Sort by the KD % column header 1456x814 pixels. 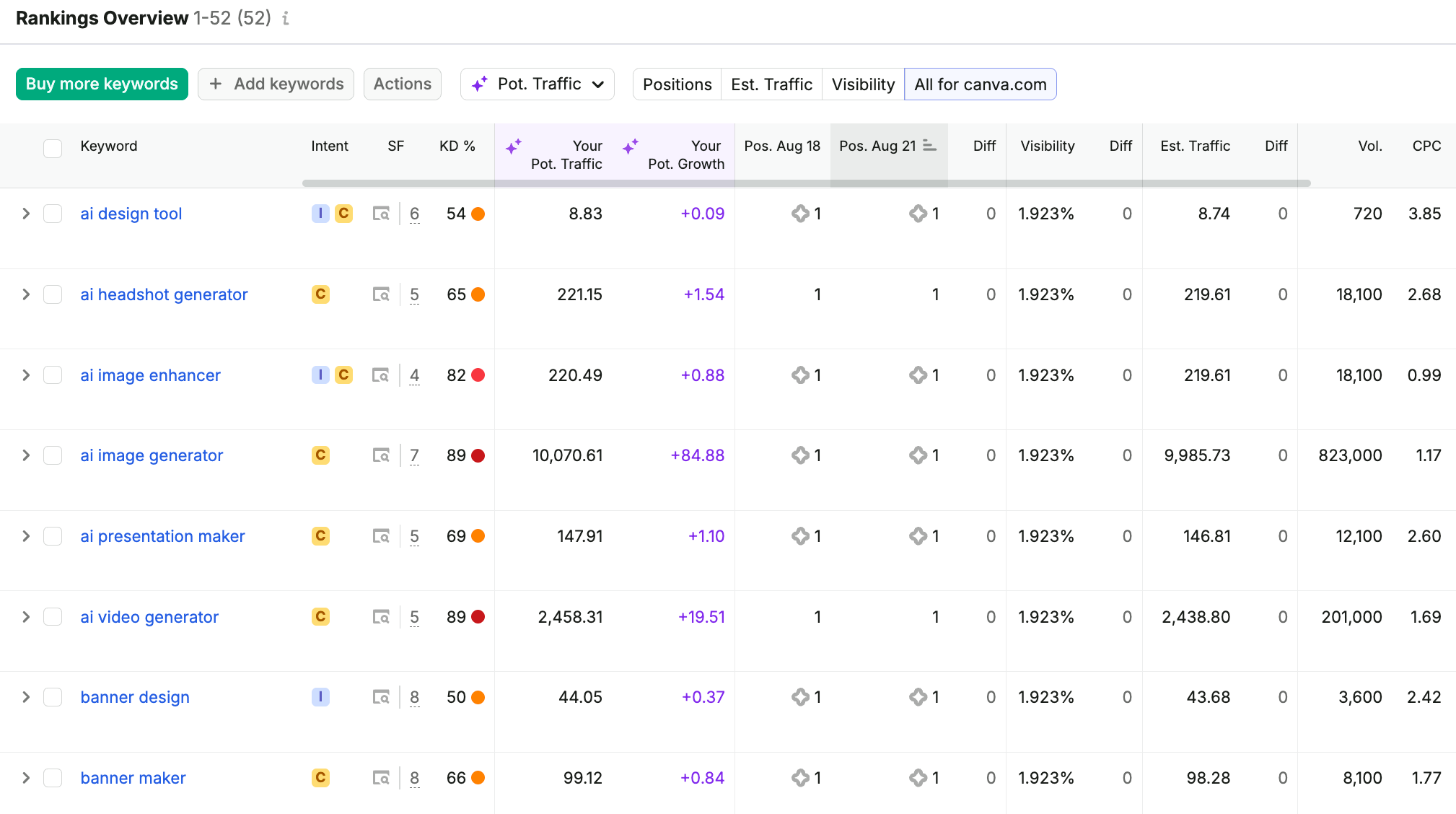457,146
